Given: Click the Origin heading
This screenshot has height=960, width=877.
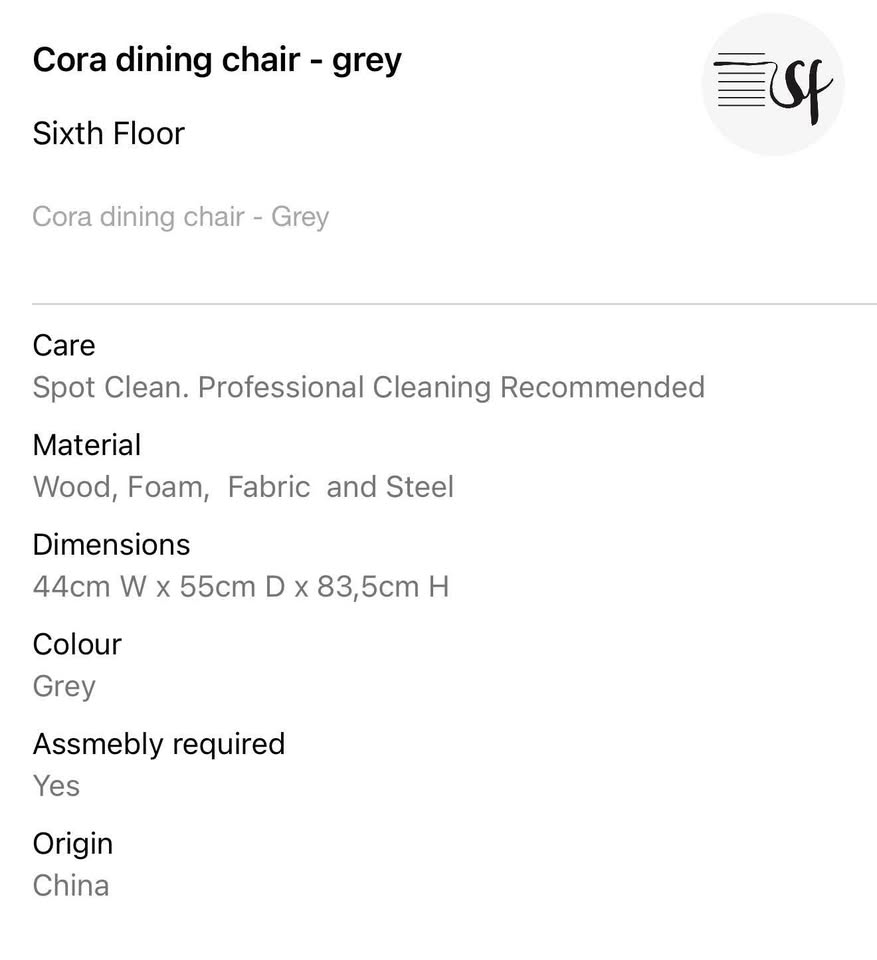Looking at the screenshot, I should 73,843.
